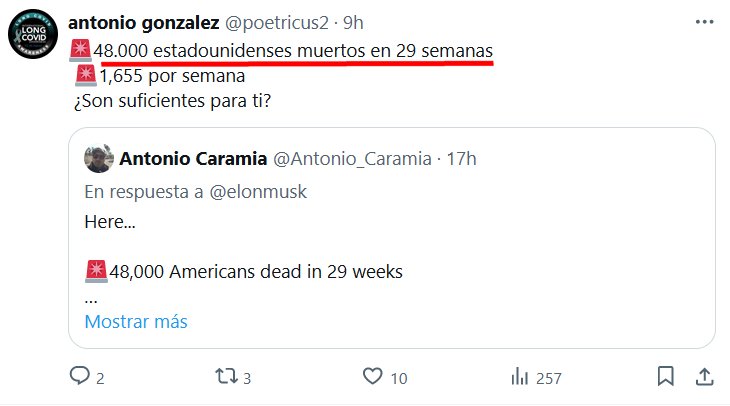The width and height of the screenshot is (730, 406).
Task: Expand quoted tweet with Mostrar más
Action: click(x=135, y=322)
